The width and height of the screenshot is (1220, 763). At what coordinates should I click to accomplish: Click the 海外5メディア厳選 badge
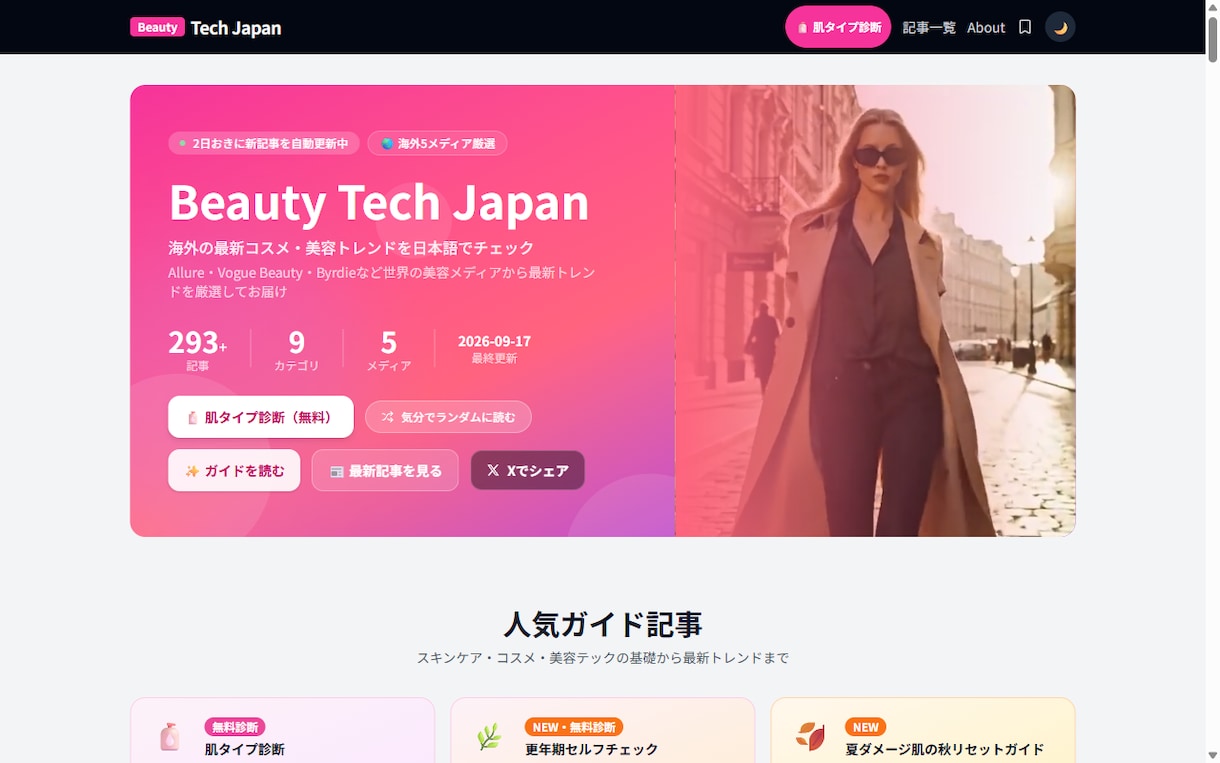pyautogui.click(x=437, y=143)
